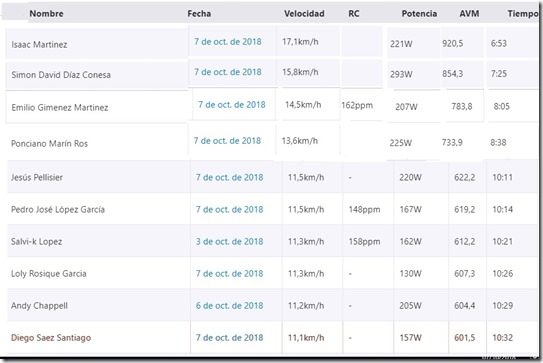Click the 17,1km/h speed value
Image resolution: width=543 pixels, height=363 pixels.
click(300, 42)
